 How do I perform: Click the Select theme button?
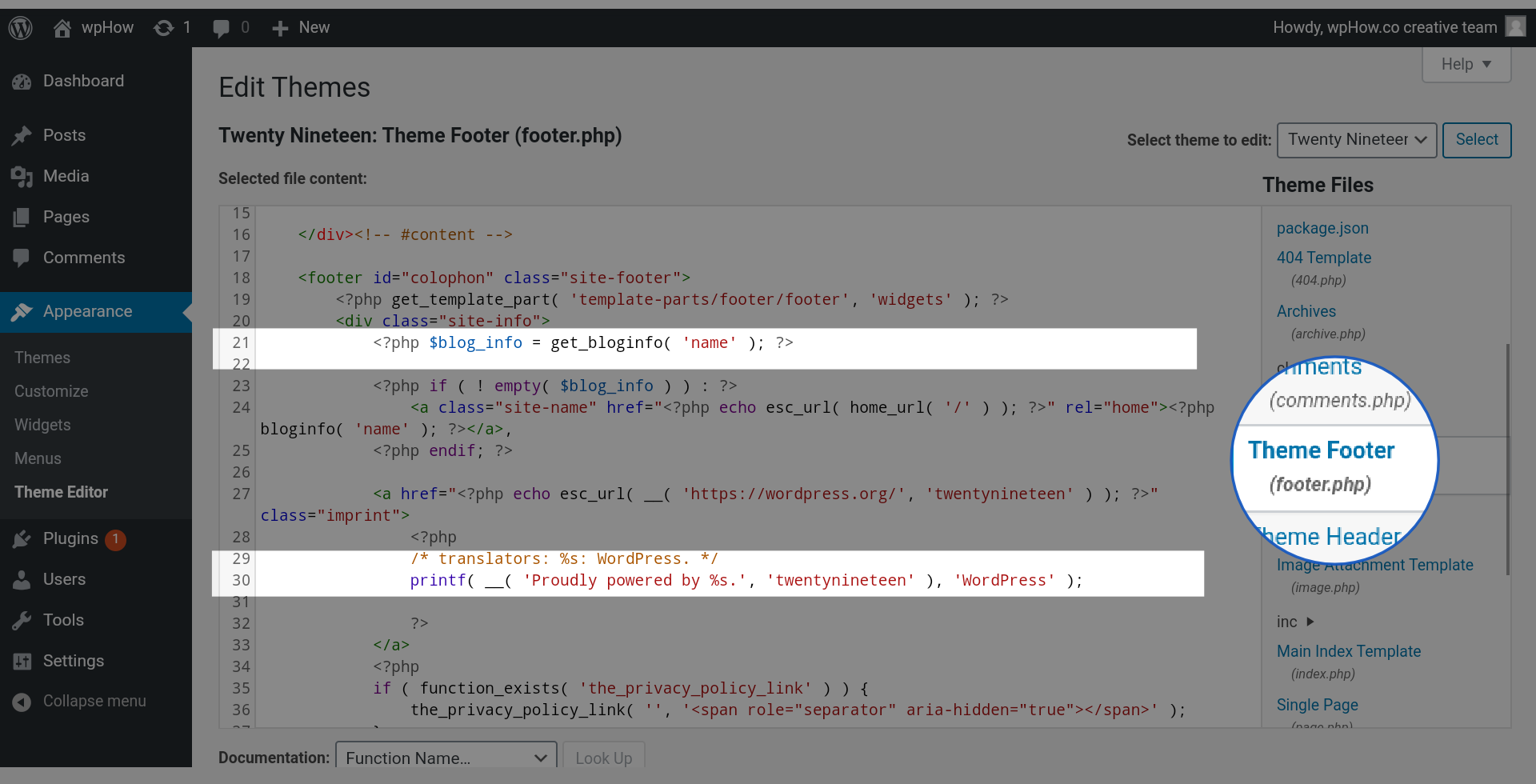click(x=1477, y=140)
